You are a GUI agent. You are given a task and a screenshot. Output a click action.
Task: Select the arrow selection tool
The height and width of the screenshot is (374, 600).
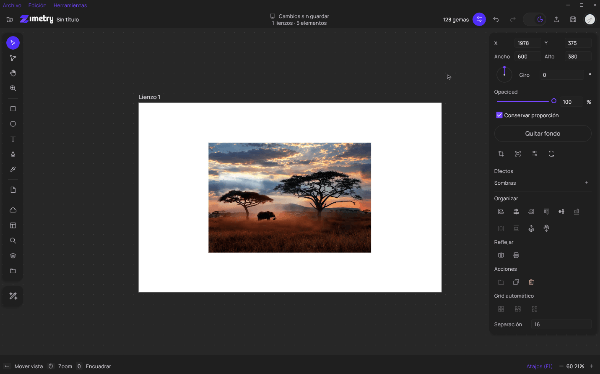(13, 42)
